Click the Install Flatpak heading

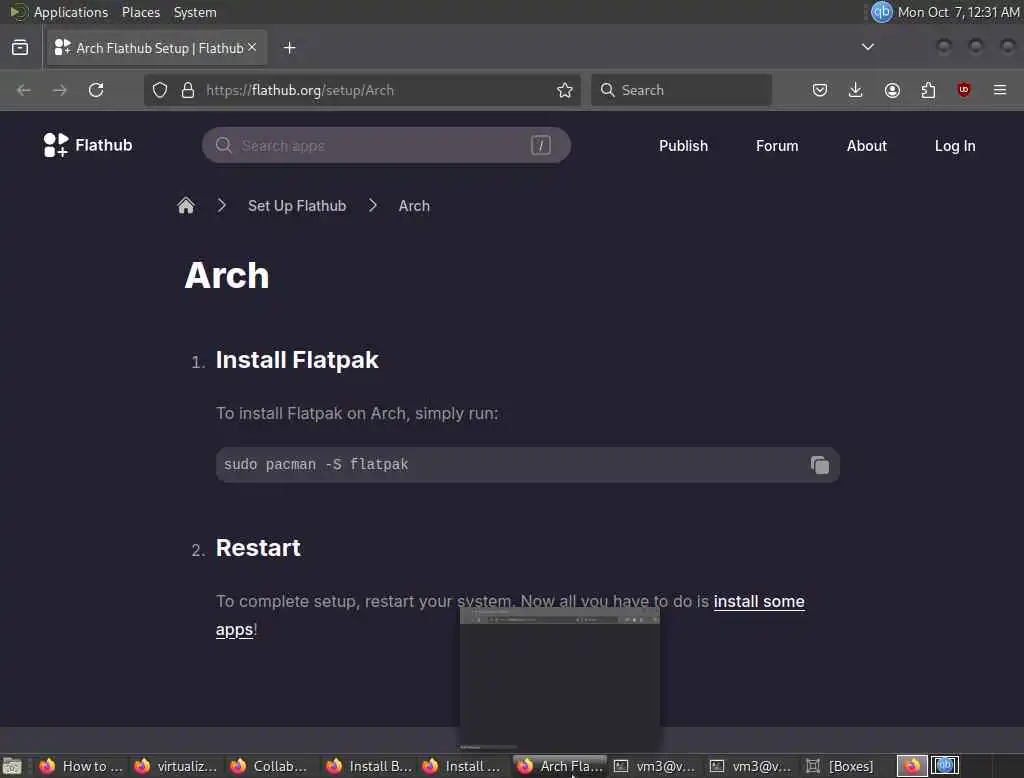click(x=297, y=360)
